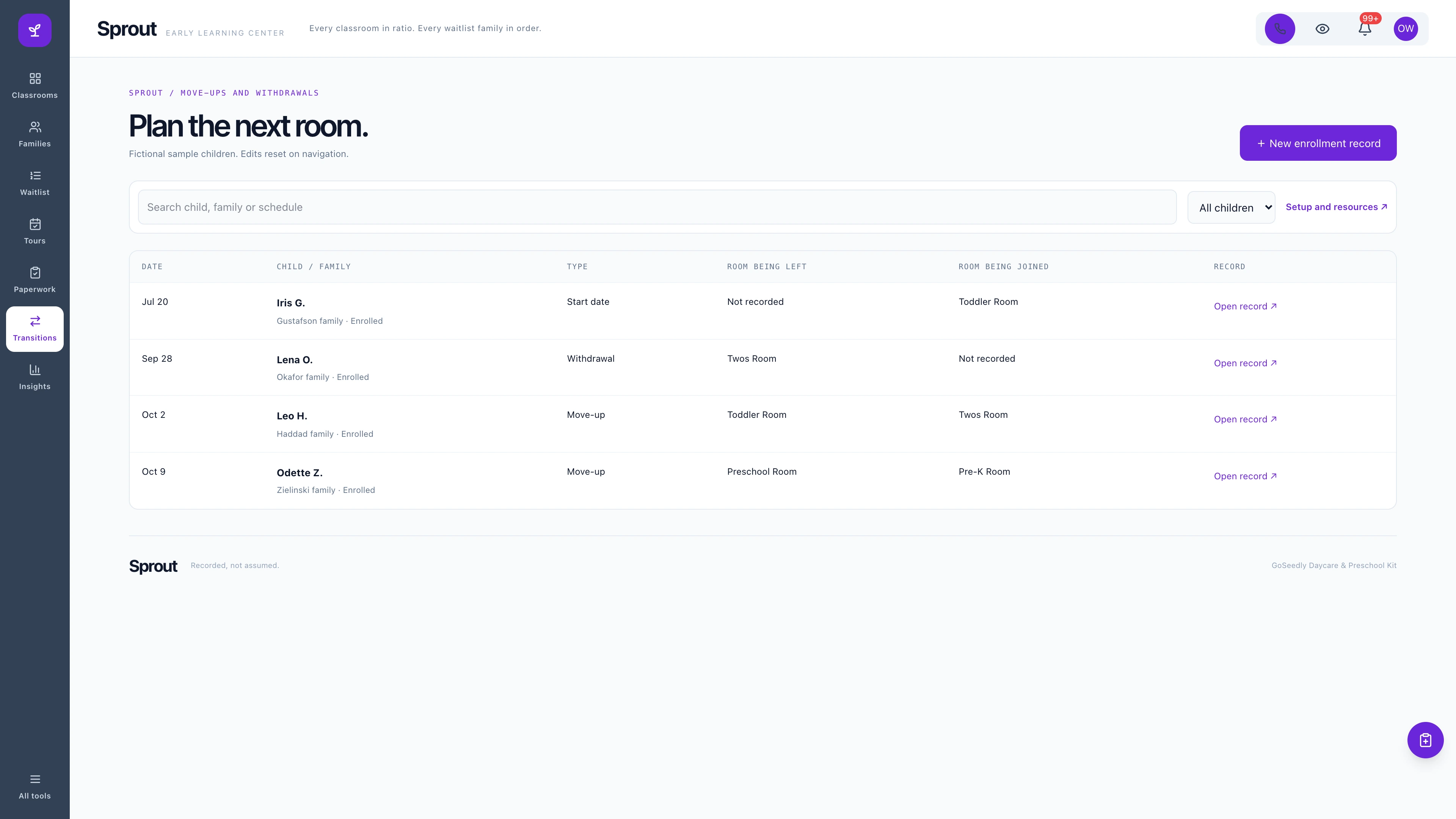Toggle the eye visibility icon in header
This screenshot has height=819, width=1456.
pyautogui.click(x=1322, y=29)
